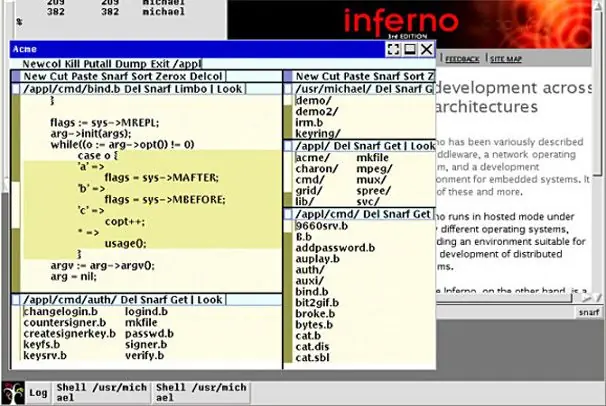The width and height of the screenshot is (606, 406).
Task: Click grid/ in the /appl/ listing
Action: 309,191
